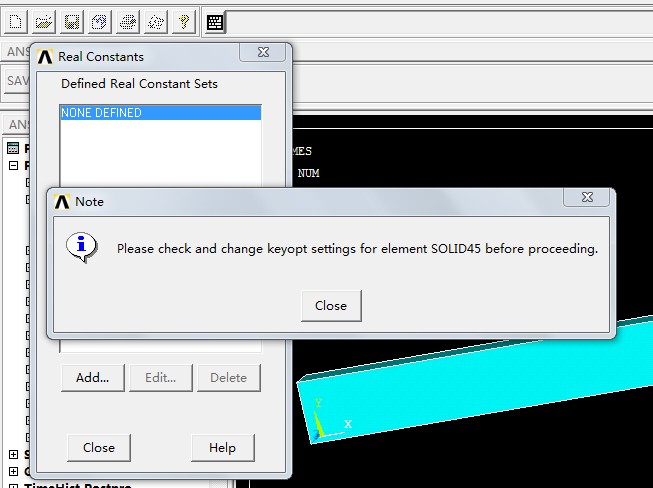Open Help from Real Constants dialog
Screen dimensions: 653x488
(222, 448)
